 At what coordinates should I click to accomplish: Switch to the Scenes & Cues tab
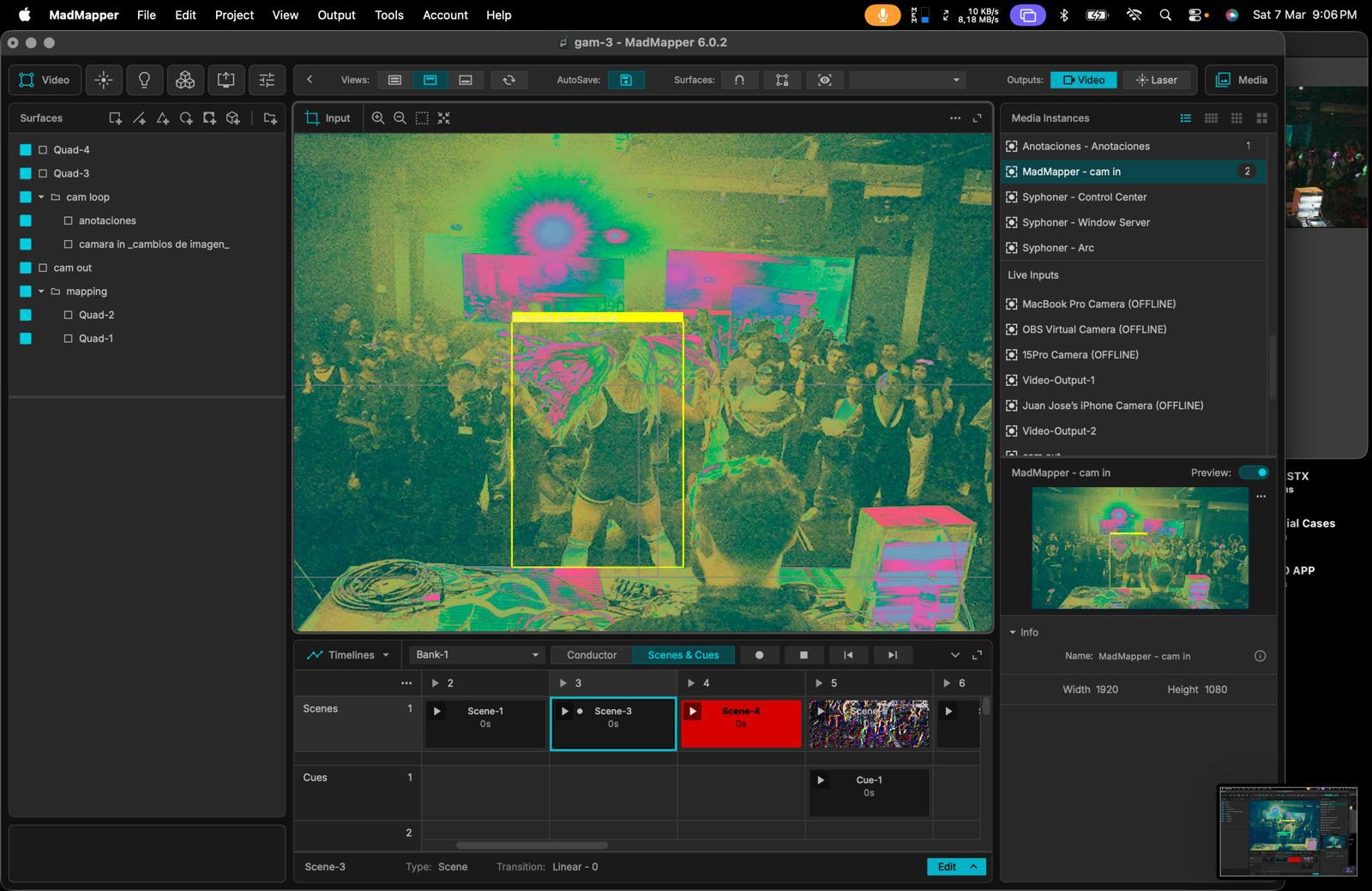[x=683, y=654]
